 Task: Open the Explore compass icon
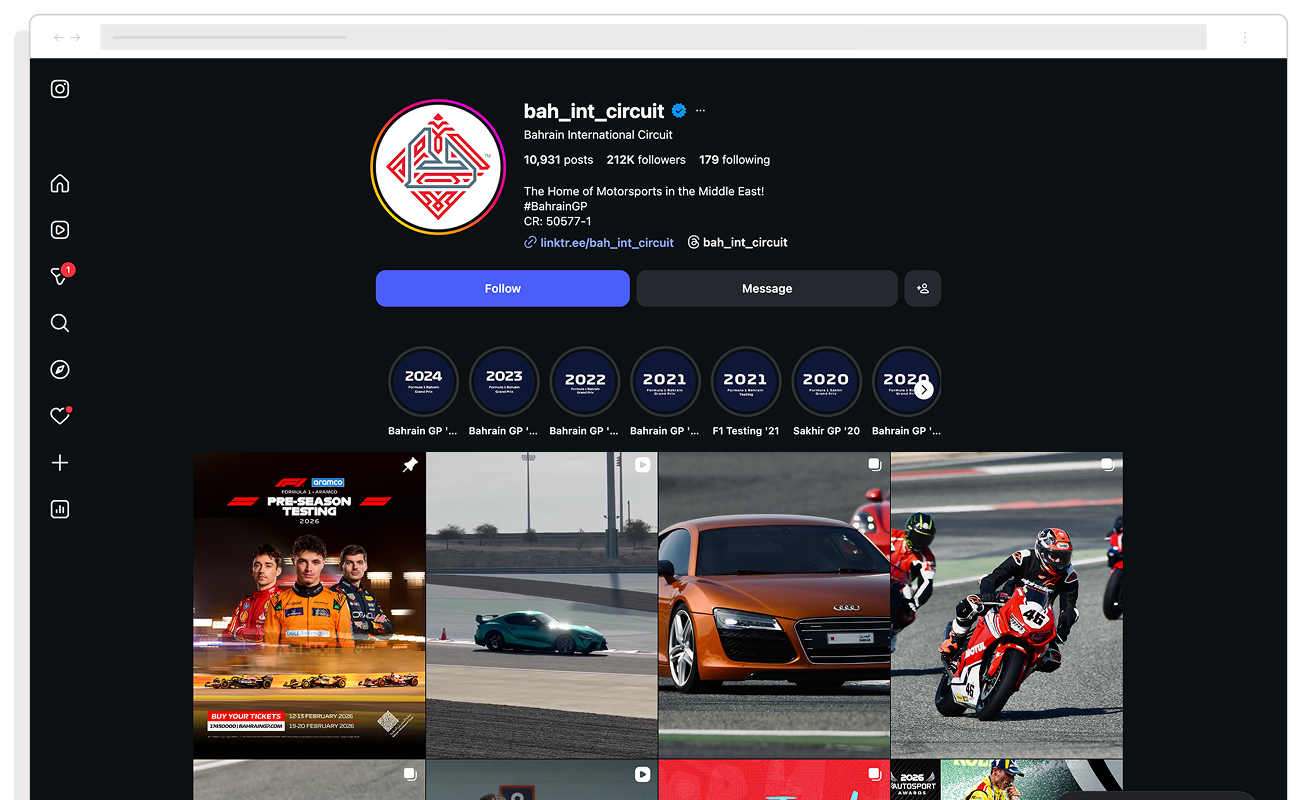coord(60,369)
